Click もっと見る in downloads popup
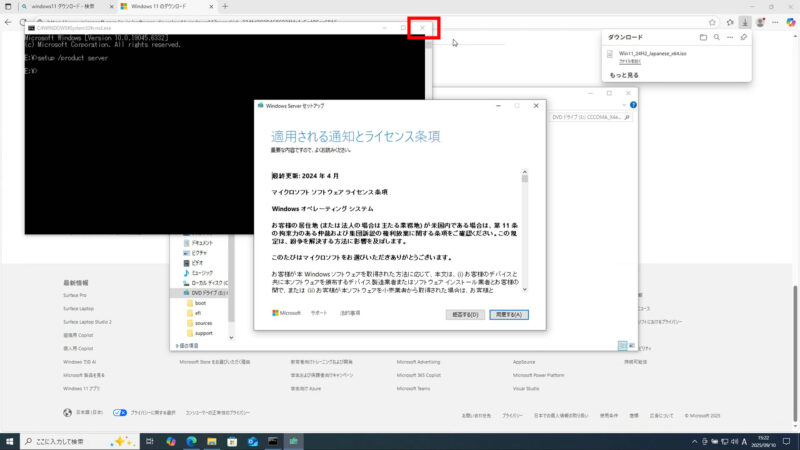The height and width of the screenshot is (450, 800). pyautogui.click(x=624, y=75)
